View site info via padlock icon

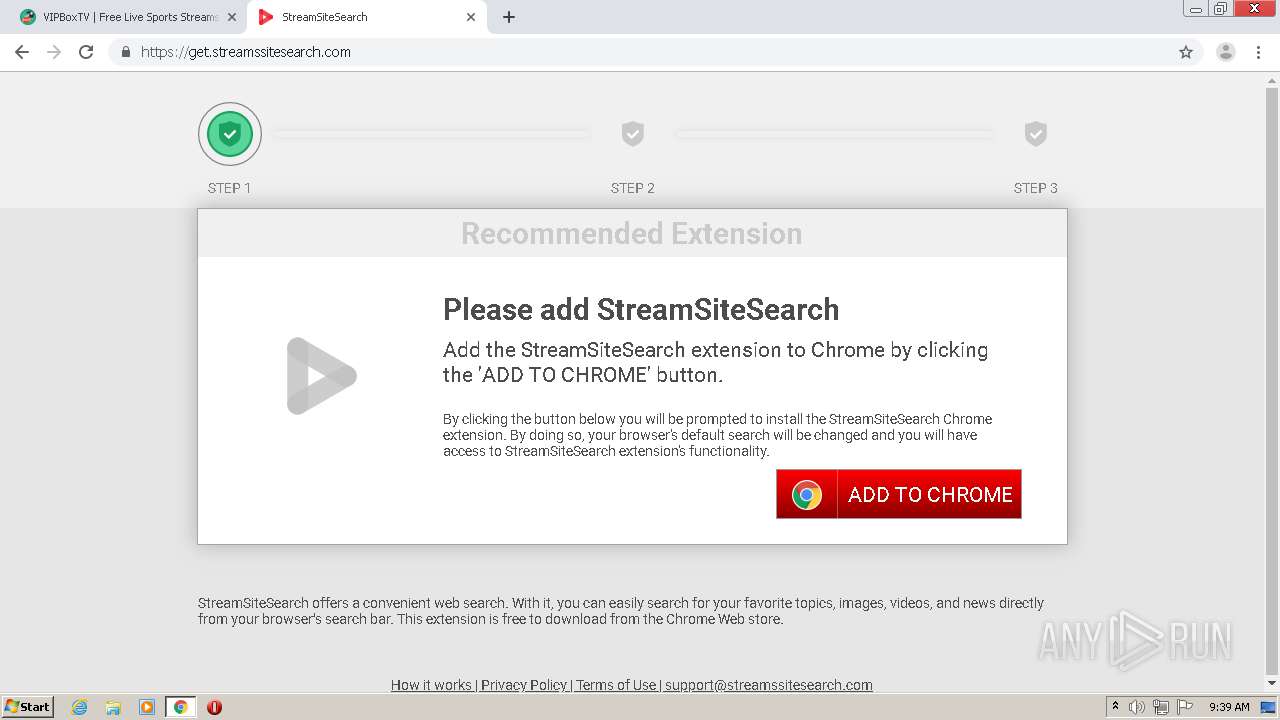[x=125, y=52]
